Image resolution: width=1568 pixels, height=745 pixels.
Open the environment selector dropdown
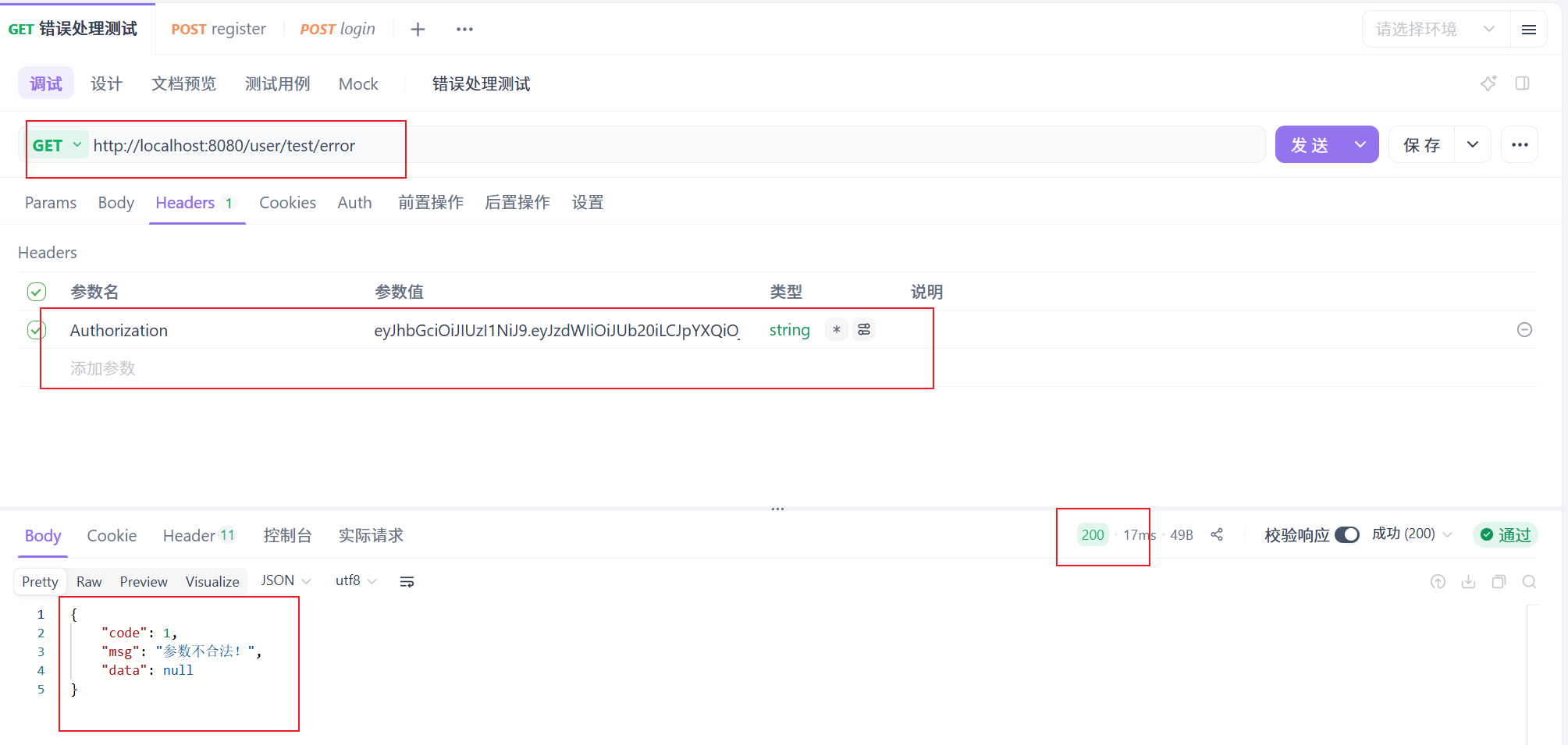click(1436, 30)
